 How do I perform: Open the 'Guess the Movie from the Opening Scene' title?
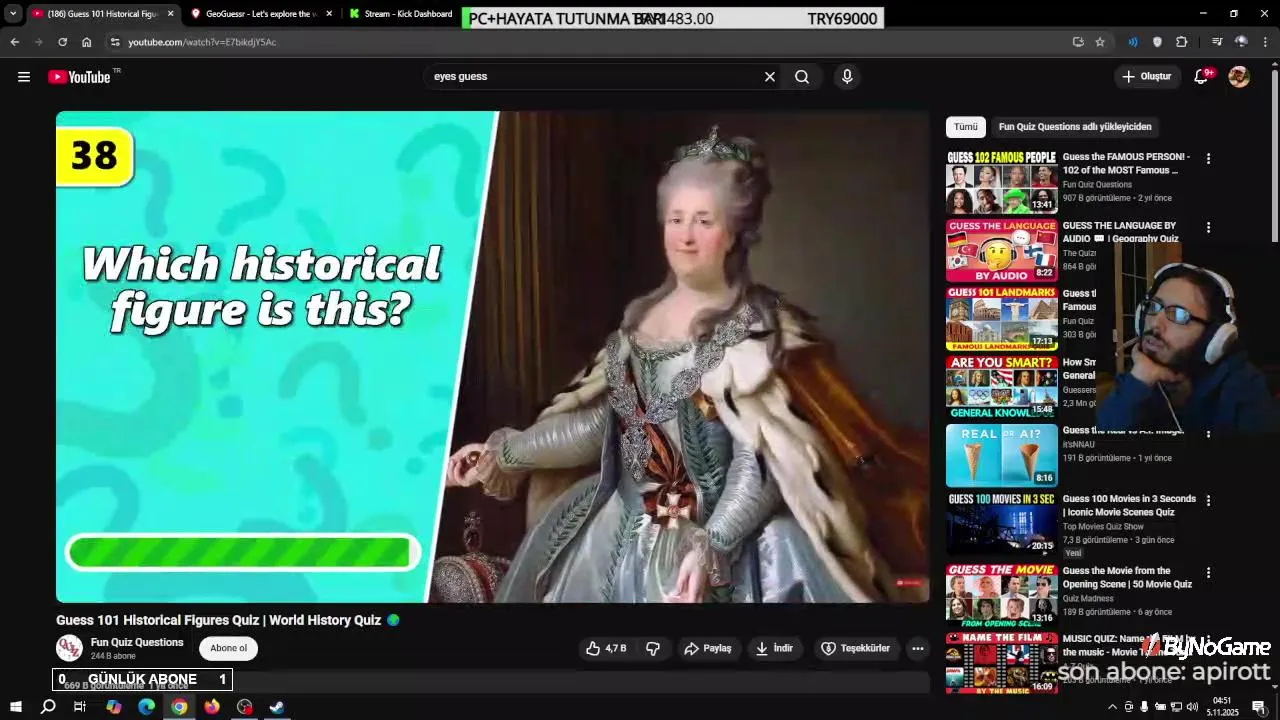(x=1128, y=577)
